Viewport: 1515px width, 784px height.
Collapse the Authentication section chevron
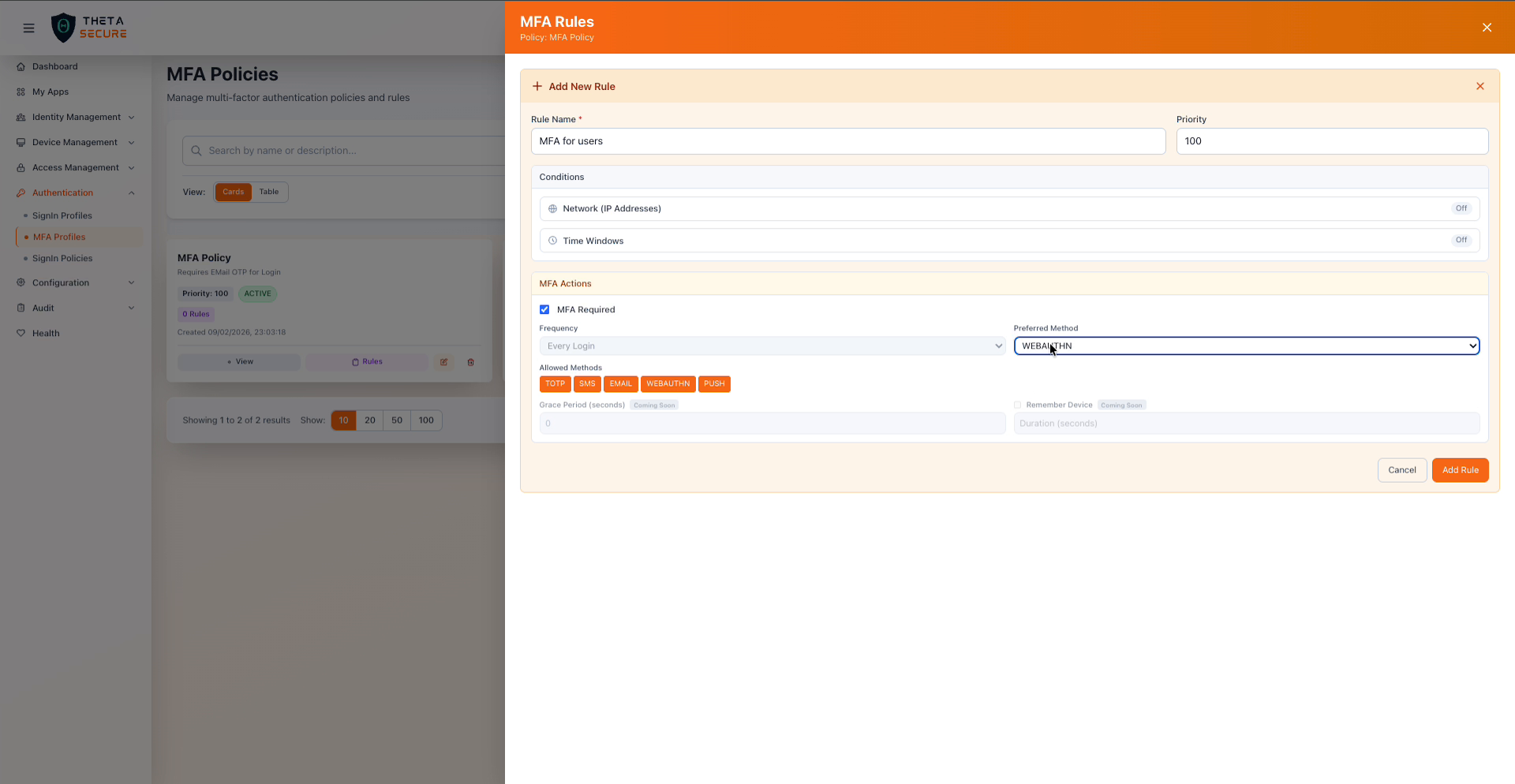click(131, 192)
